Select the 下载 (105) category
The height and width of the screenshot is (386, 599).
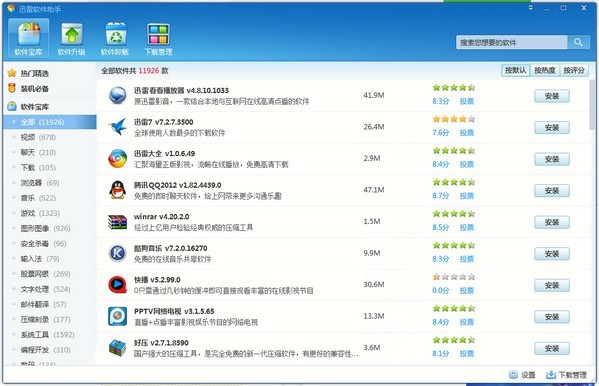38,167
